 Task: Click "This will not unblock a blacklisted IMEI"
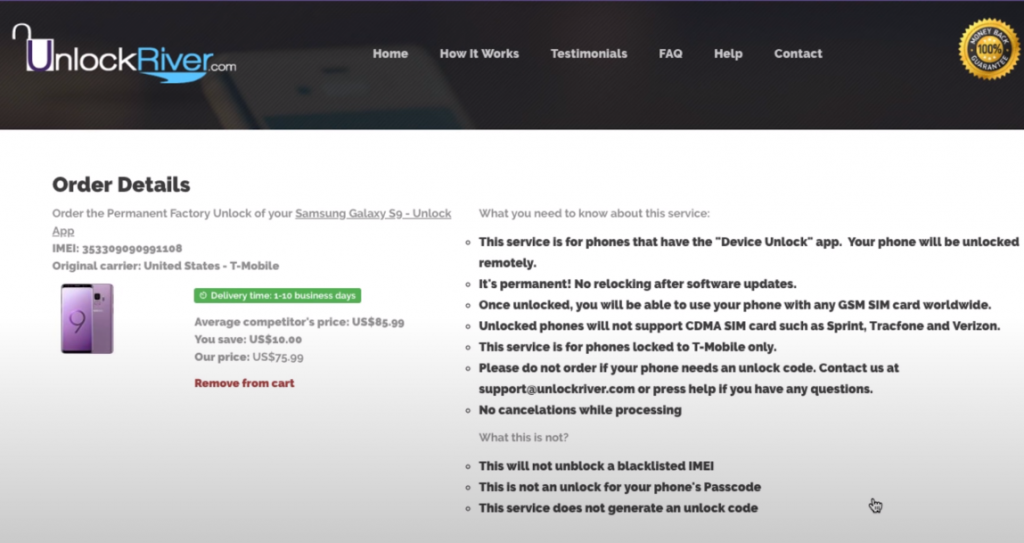pyautogui.click(x=596, y=466)
